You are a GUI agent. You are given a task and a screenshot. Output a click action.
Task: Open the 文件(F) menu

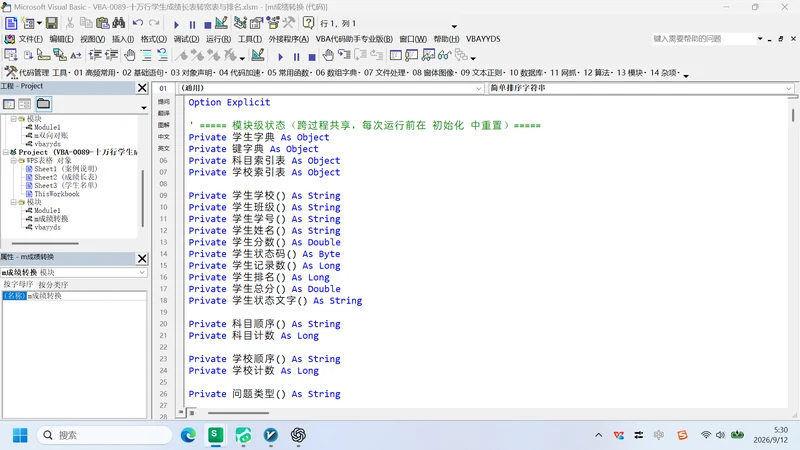[30, 39]
